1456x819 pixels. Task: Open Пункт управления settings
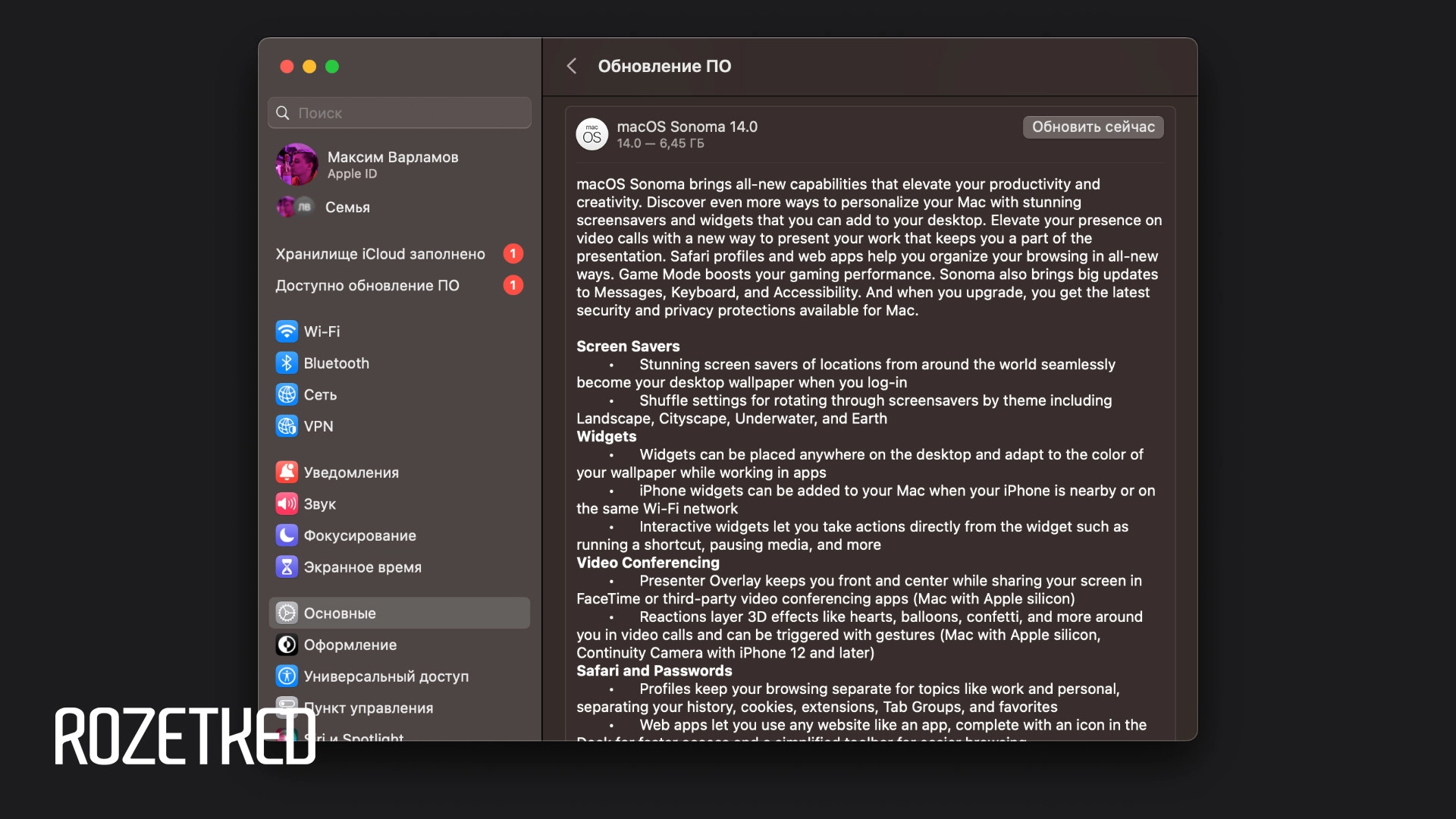pos(369,708)
